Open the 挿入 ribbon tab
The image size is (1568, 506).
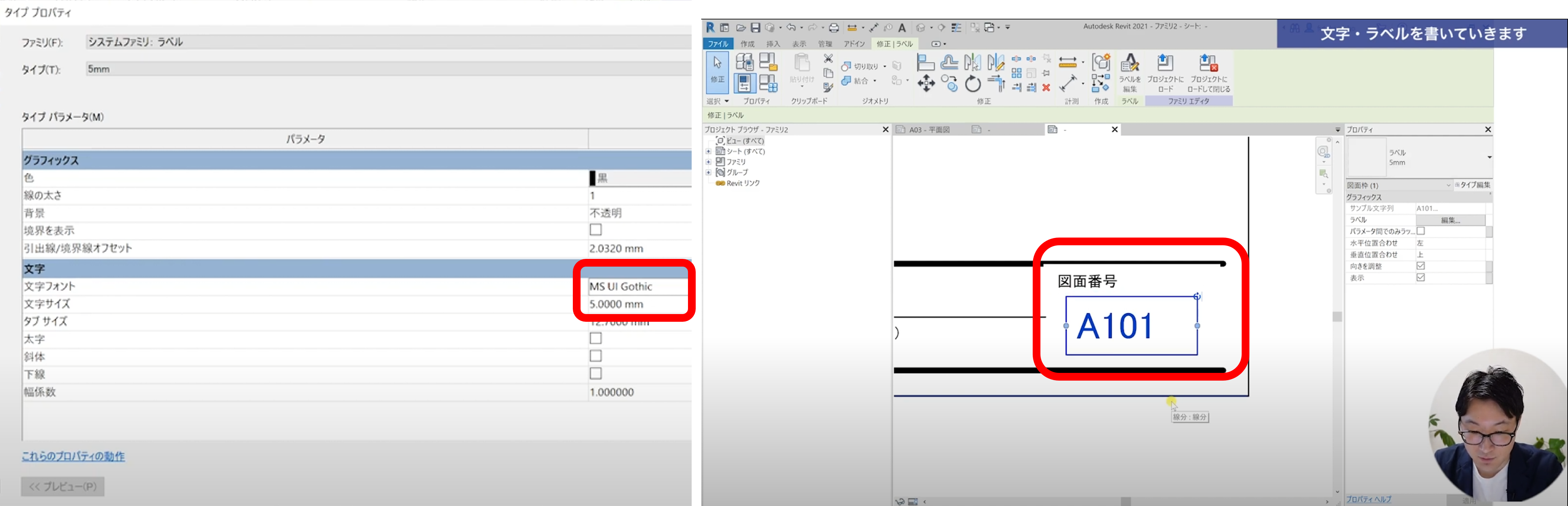773,44
